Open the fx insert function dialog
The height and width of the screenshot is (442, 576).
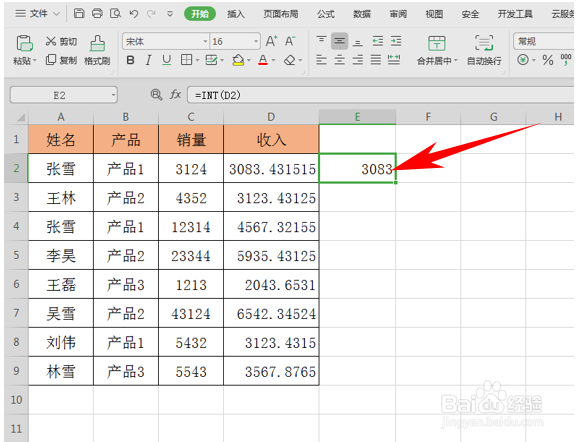click(175, 95)
